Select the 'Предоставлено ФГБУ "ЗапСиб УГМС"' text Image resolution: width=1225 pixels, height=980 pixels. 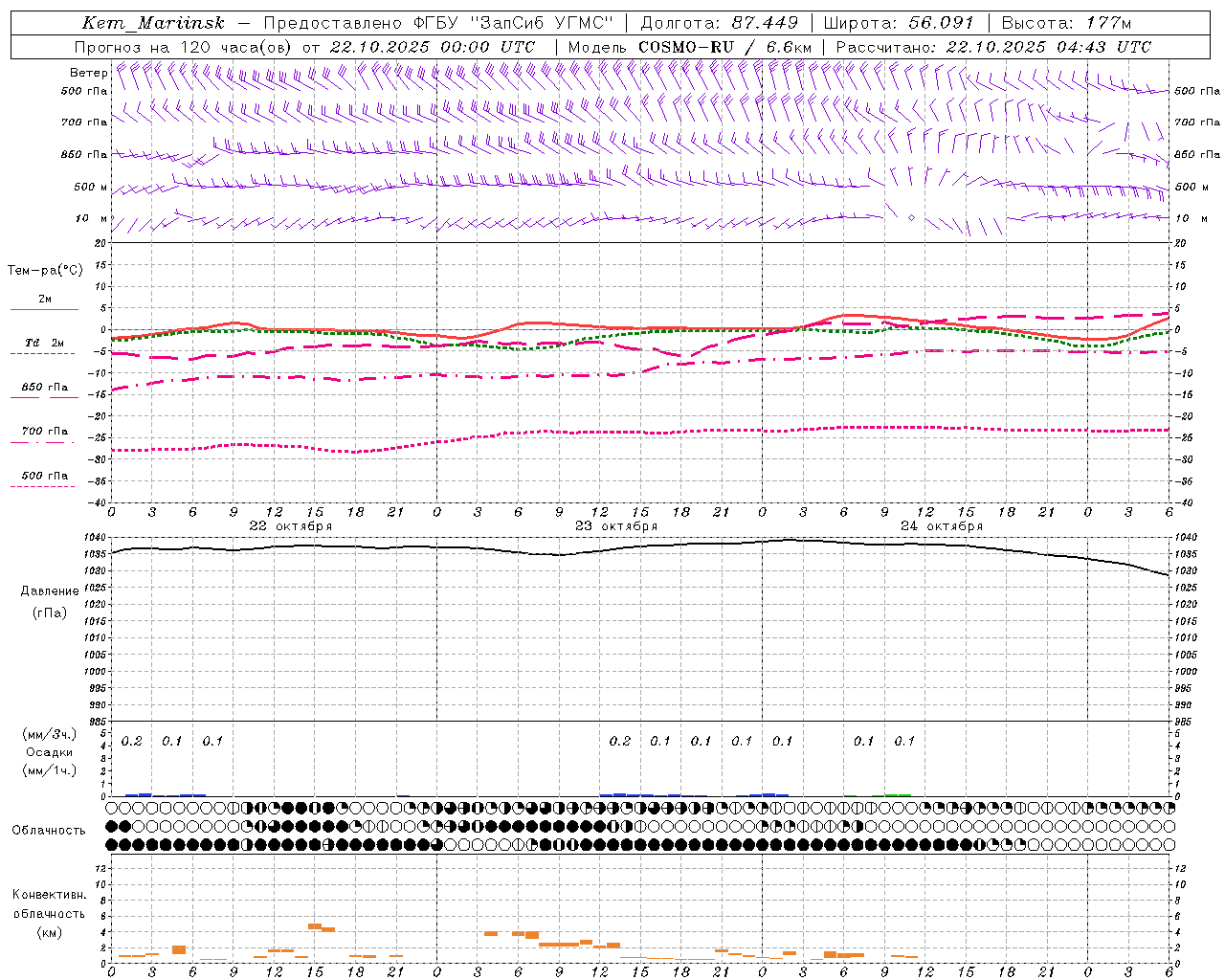point(438,23)
